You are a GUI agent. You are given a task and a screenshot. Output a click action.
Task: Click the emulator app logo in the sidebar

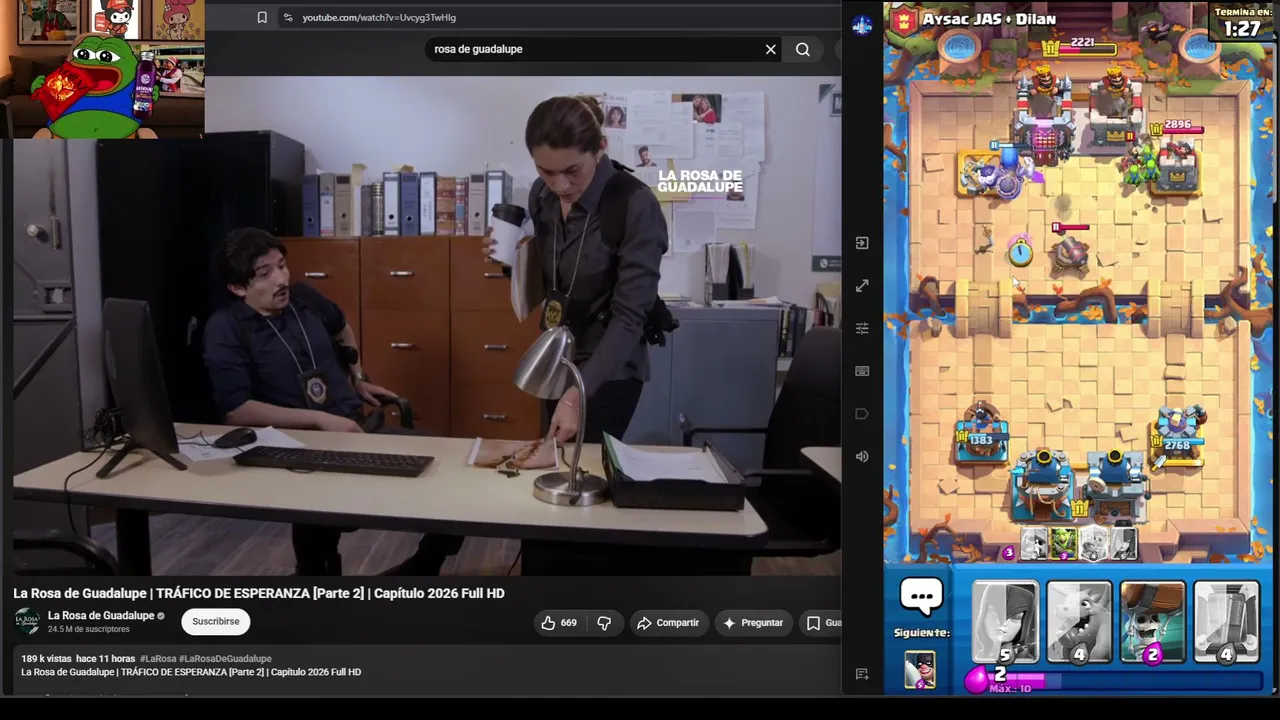(x=862, y=26)
